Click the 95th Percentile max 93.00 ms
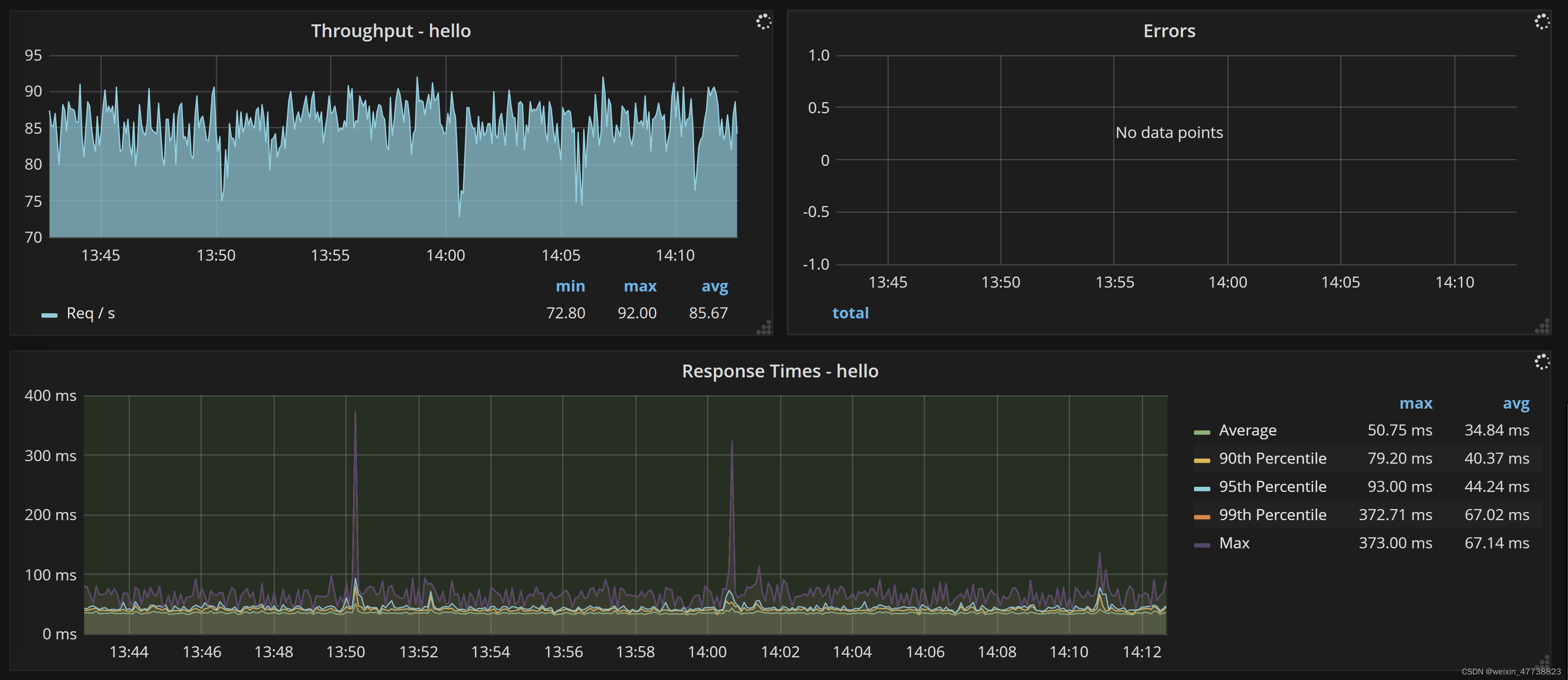Image resolution: width=1568 pixels, height=680 pixels. [1400, 486]
